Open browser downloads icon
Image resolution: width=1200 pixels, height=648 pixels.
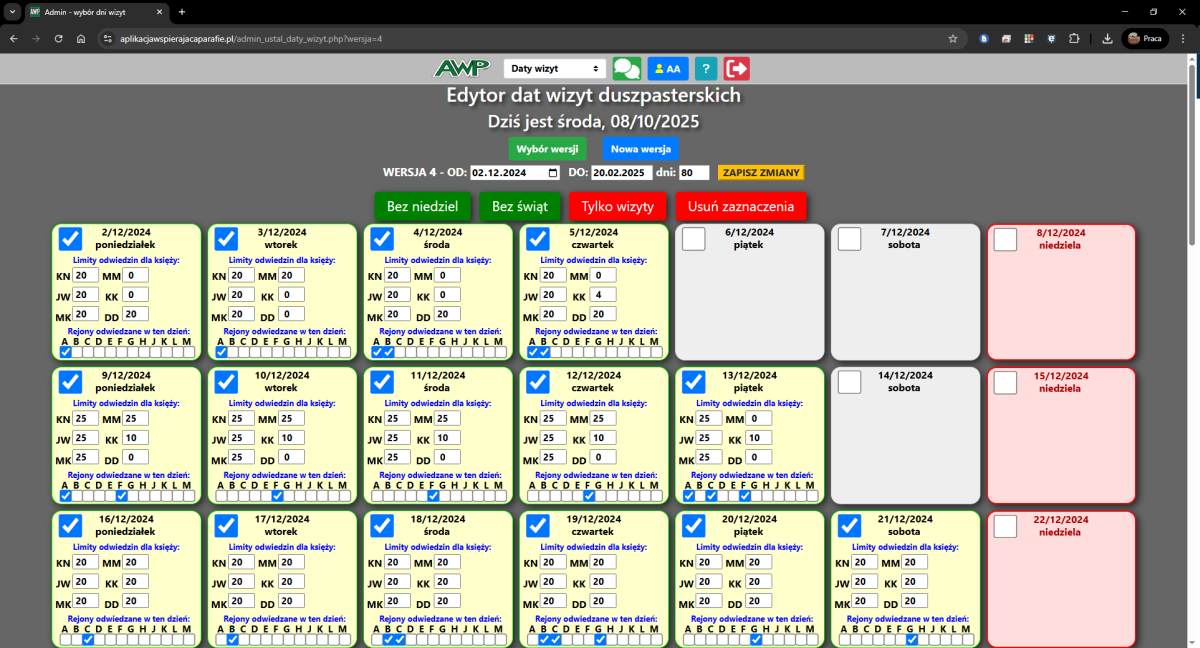pyautogui.click(x=1107, y=38)
